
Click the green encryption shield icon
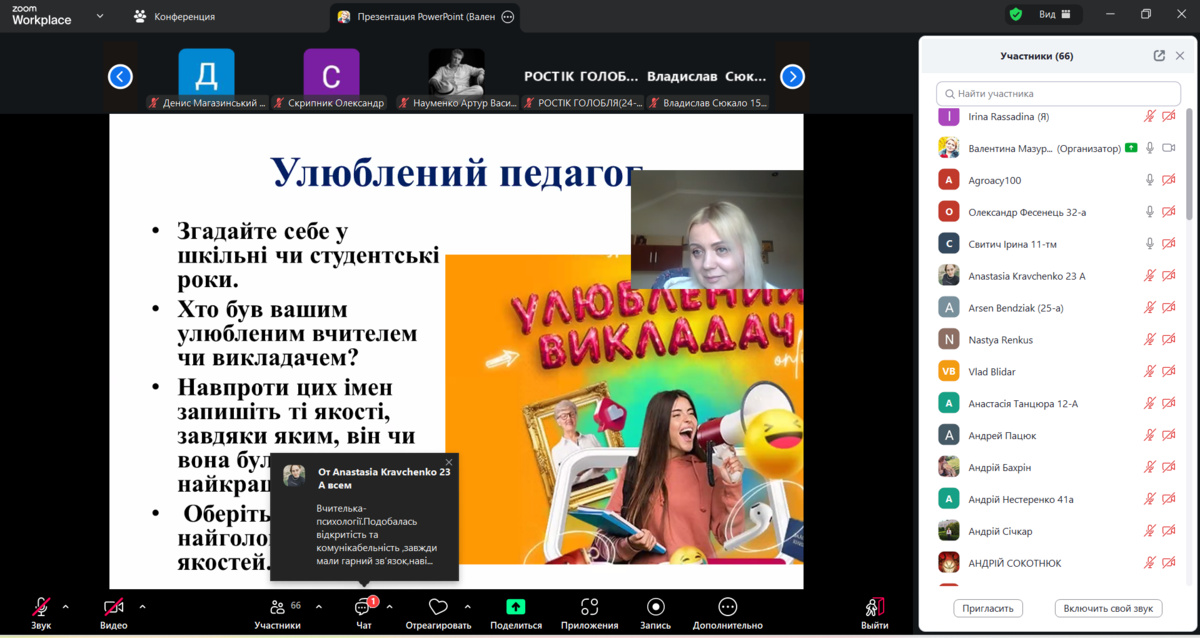point(1016,15)
